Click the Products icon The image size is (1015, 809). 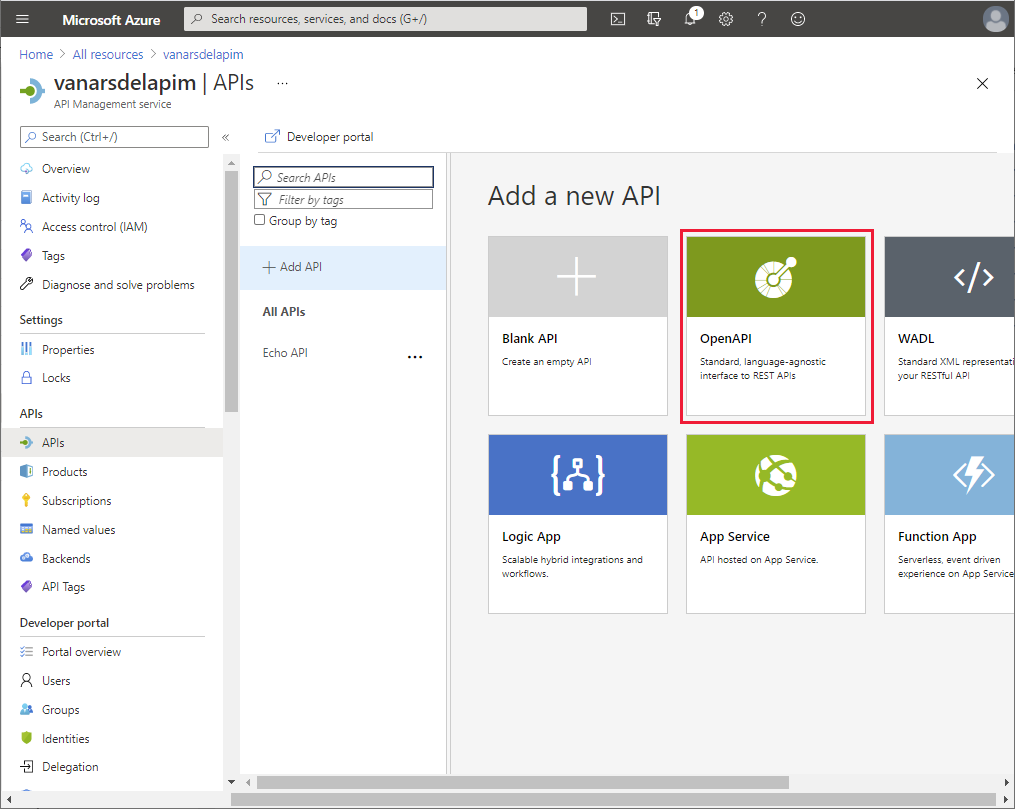tap(27, 471)
